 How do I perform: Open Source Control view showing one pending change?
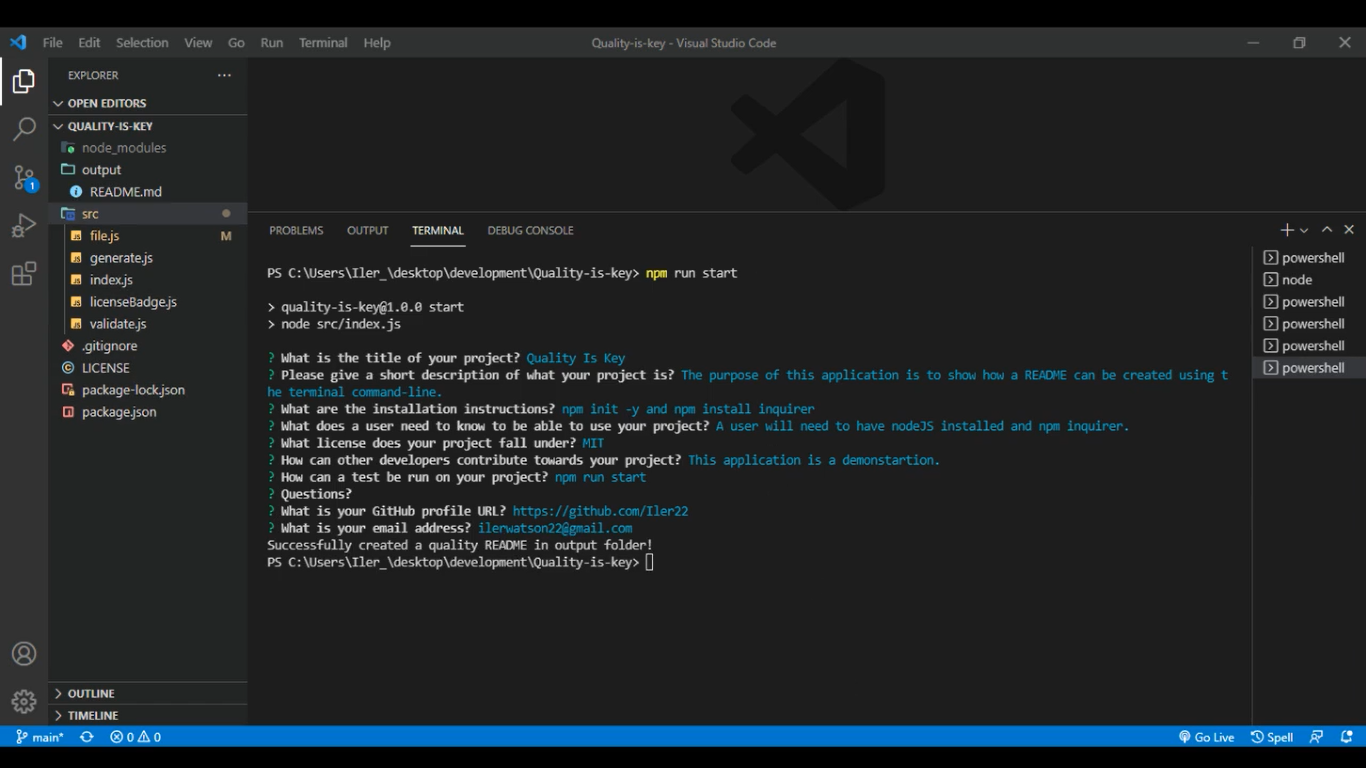[x=24, y=177]
